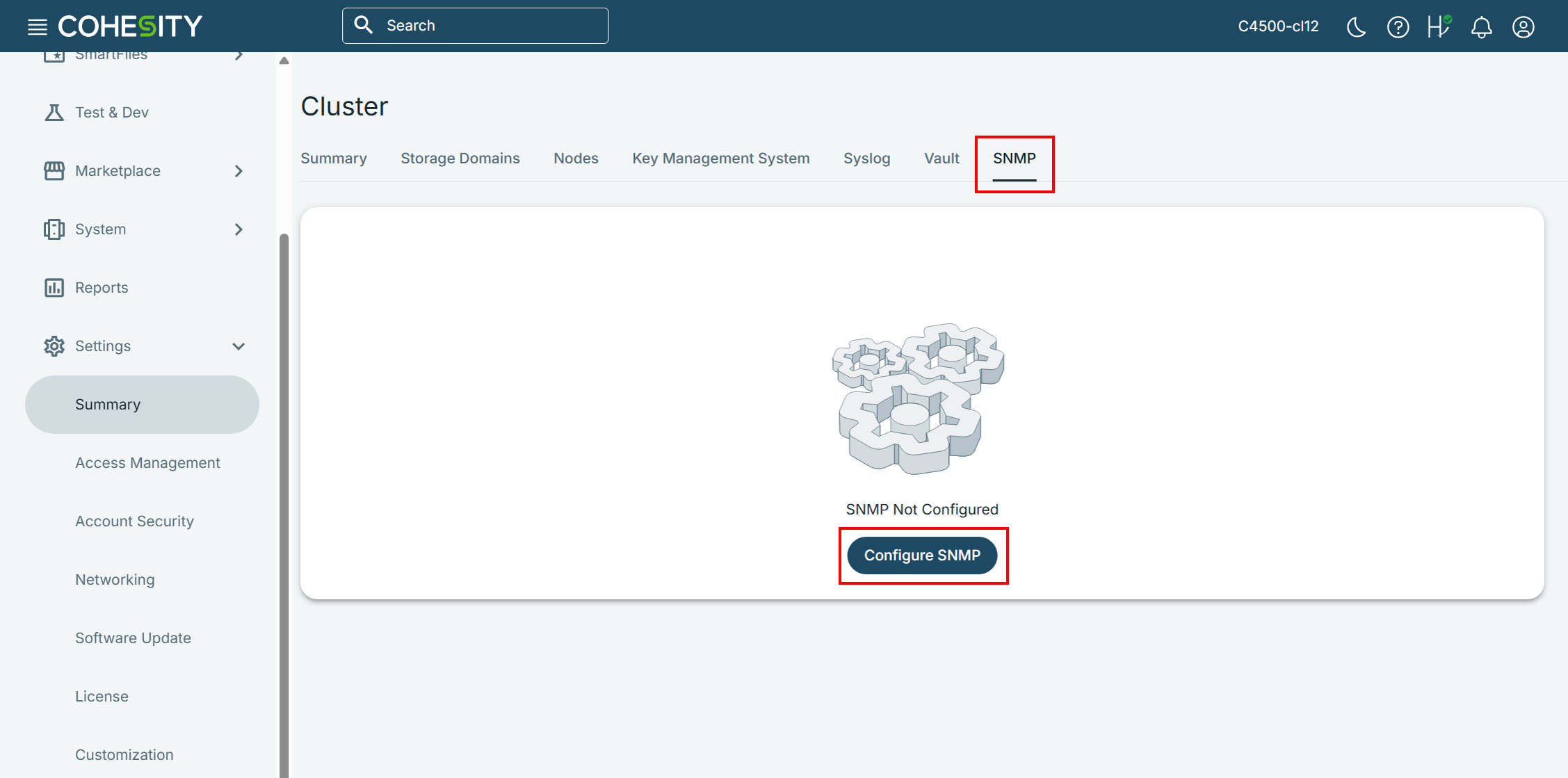Image resolution: width=1568 pixels, height=778 pixels.
Task: Click the Reports chart icon
Action: [x=54, y=287]
